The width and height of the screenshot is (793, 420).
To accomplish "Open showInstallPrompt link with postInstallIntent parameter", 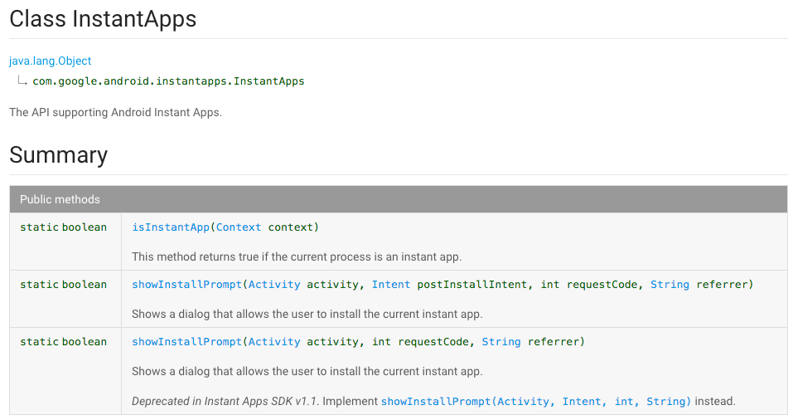I will pyautogui.click(x=187, y=284).
